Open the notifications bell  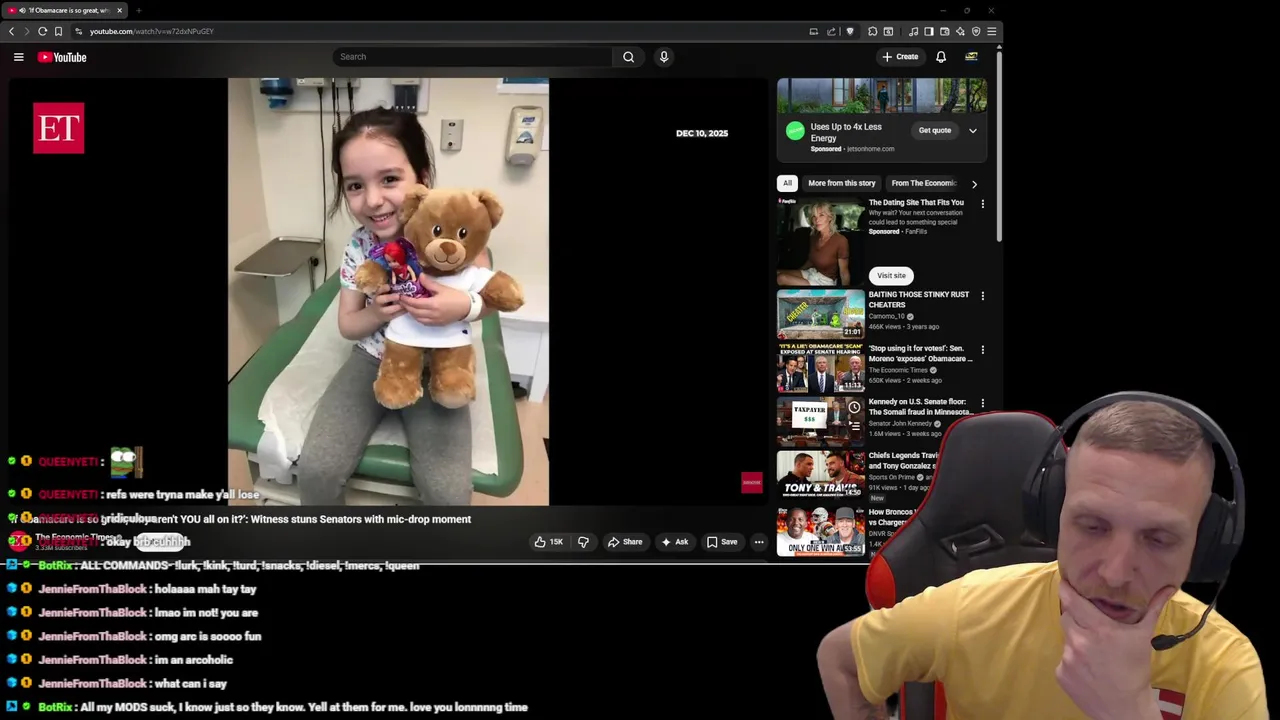tap(940, 57)
